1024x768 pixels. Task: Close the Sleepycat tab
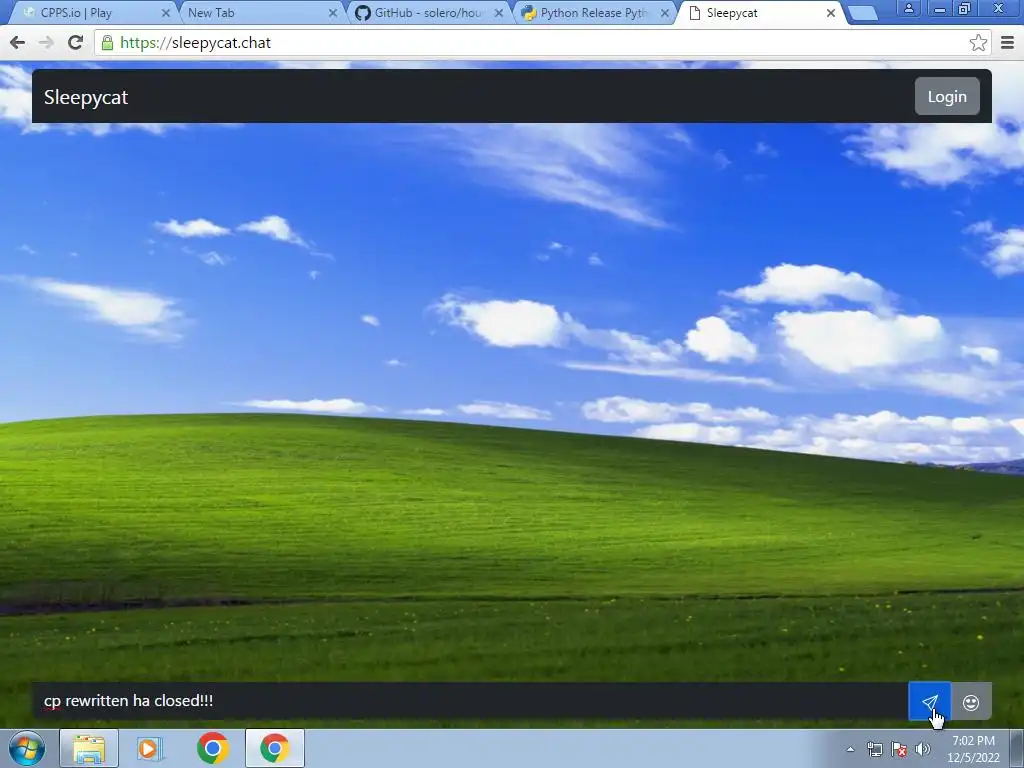831,13
